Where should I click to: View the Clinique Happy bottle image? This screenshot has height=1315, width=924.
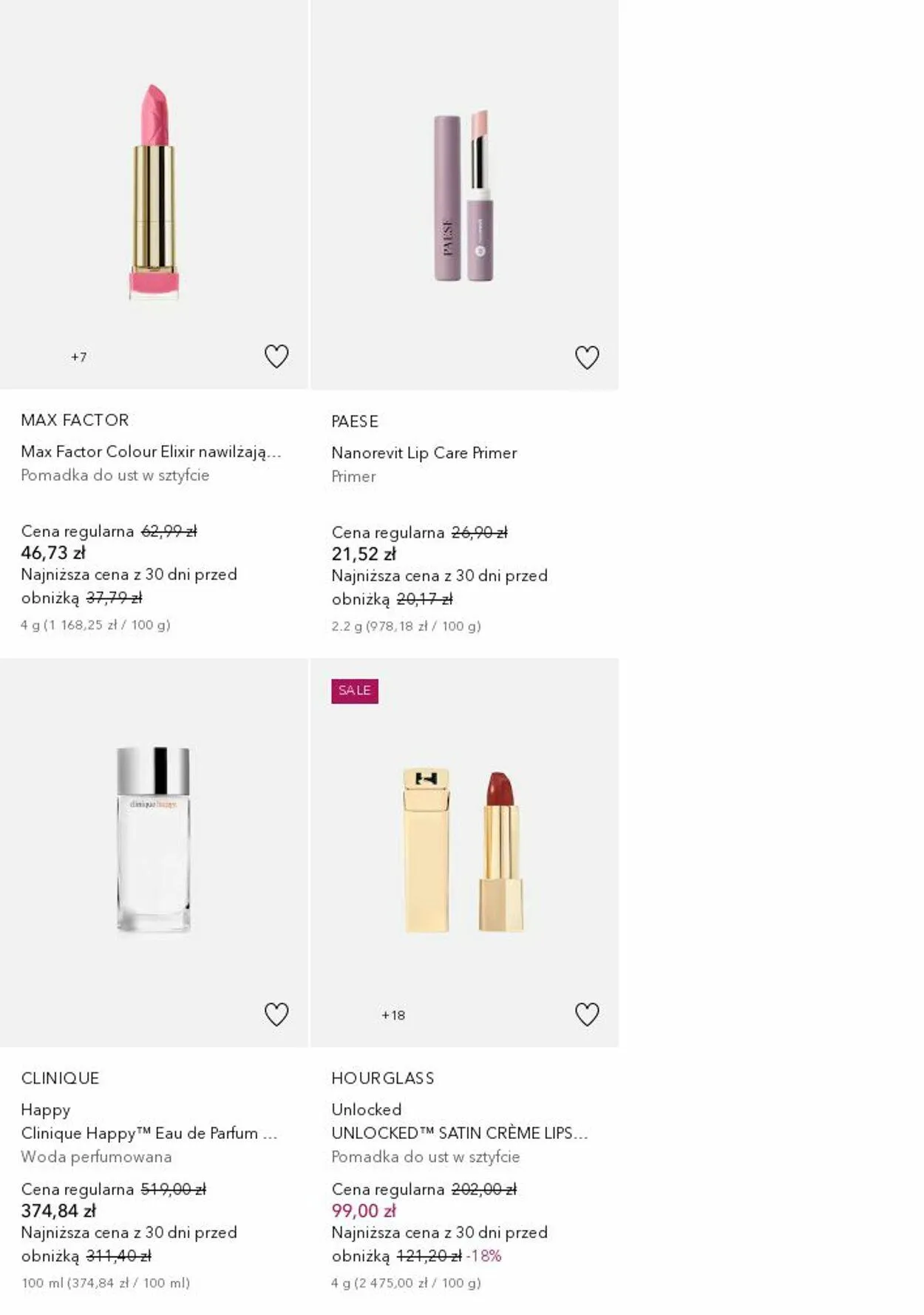pos(154,839)
